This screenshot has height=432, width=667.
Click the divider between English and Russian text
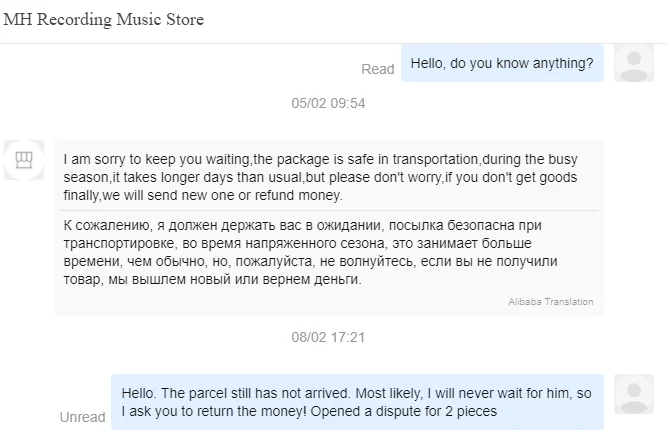click(328, 210)
